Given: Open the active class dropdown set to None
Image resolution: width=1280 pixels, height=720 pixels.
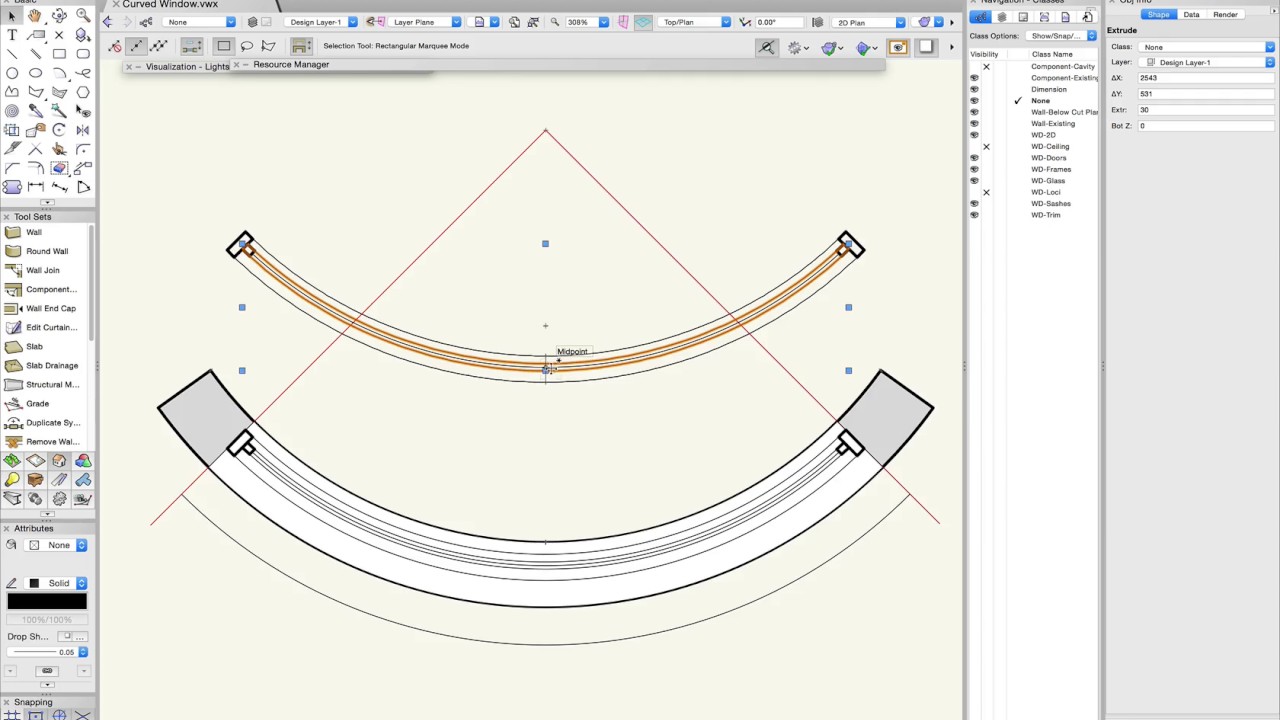Looking at the screenshot, I should click(x=201, y=22).
